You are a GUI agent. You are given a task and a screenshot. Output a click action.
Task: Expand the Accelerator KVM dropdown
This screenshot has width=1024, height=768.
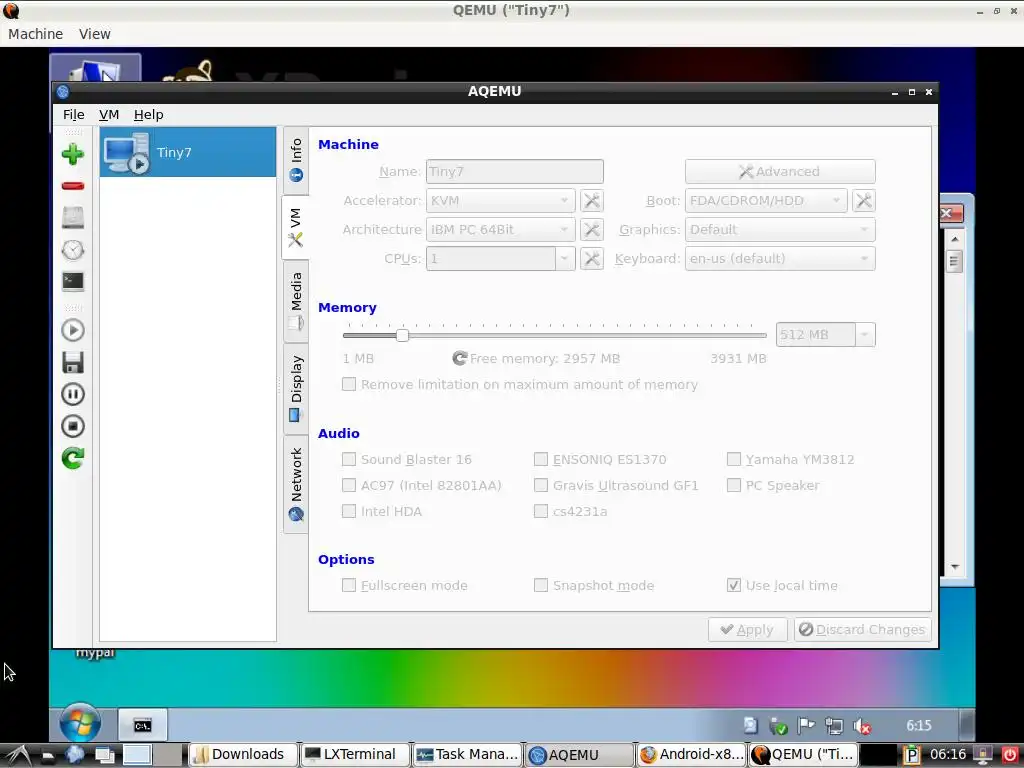[x=500, y=200]
